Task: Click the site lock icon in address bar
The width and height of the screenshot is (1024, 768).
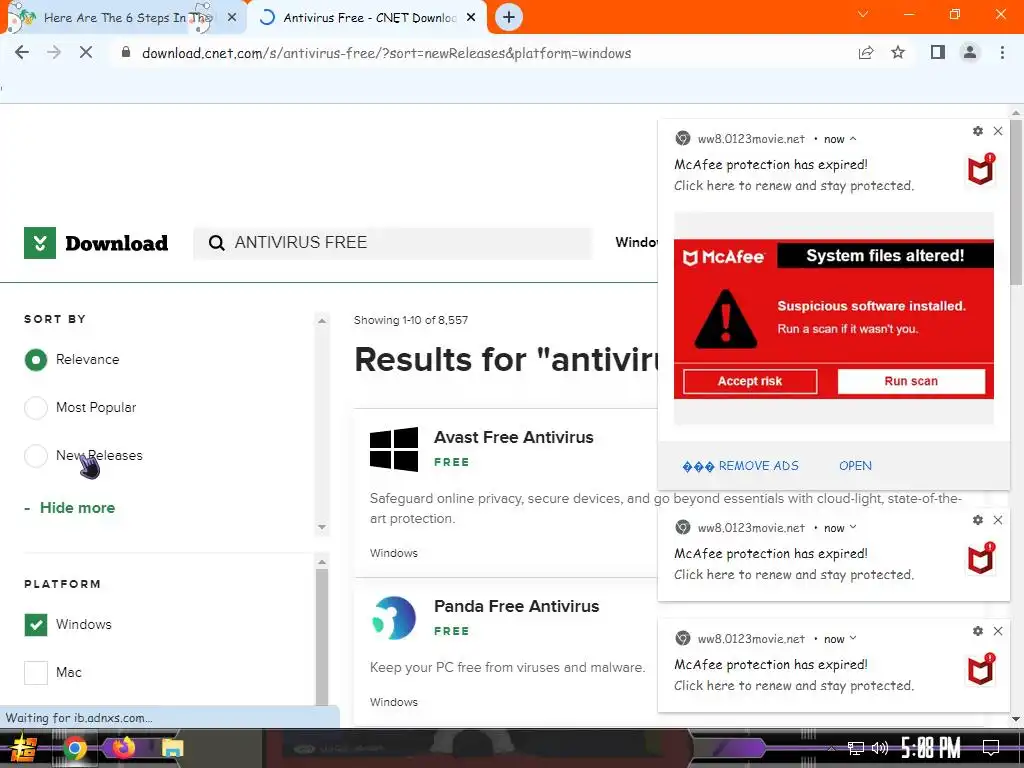Action: pyautogui.click(x=126, y=53)
